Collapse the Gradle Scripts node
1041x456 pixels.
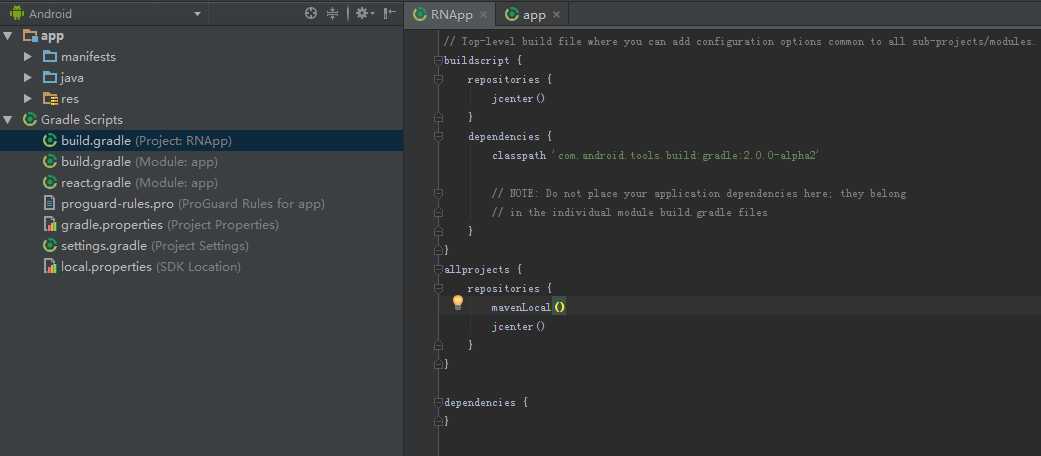pyautogui.click(x=9, y=120)
